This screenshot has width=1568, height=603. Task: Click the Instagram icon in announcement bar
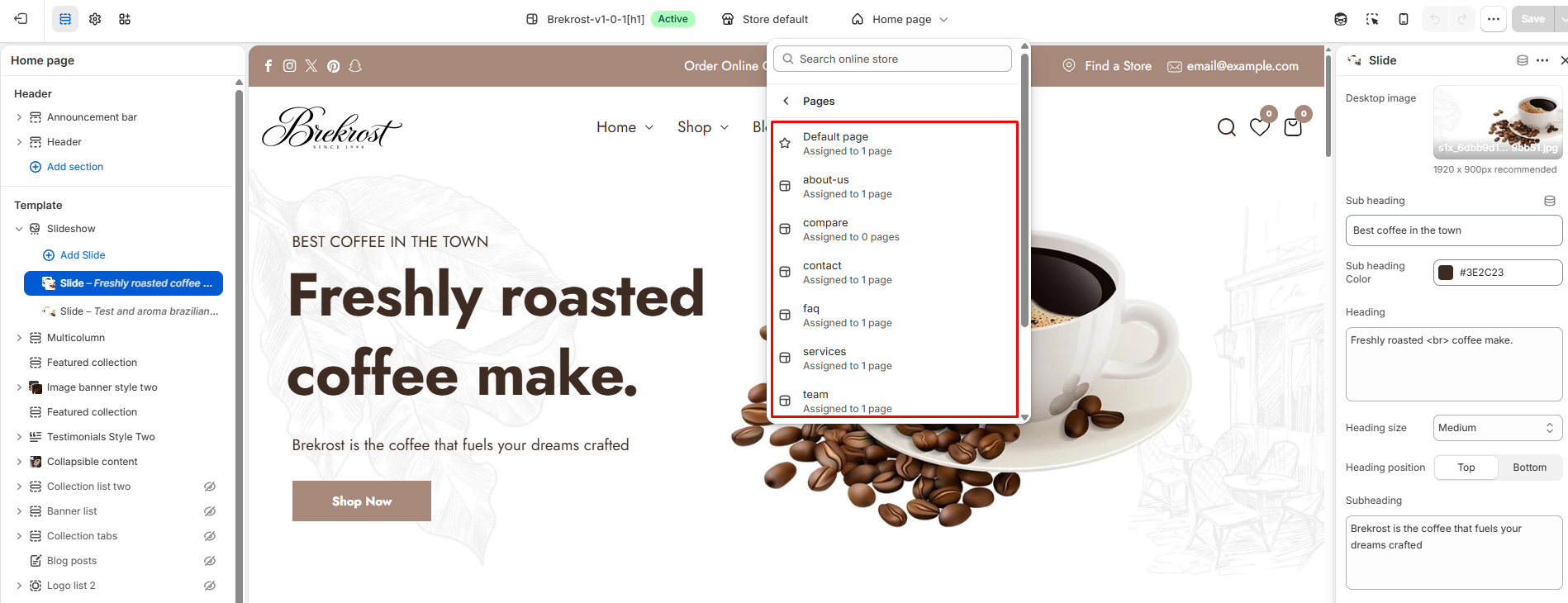290,66
